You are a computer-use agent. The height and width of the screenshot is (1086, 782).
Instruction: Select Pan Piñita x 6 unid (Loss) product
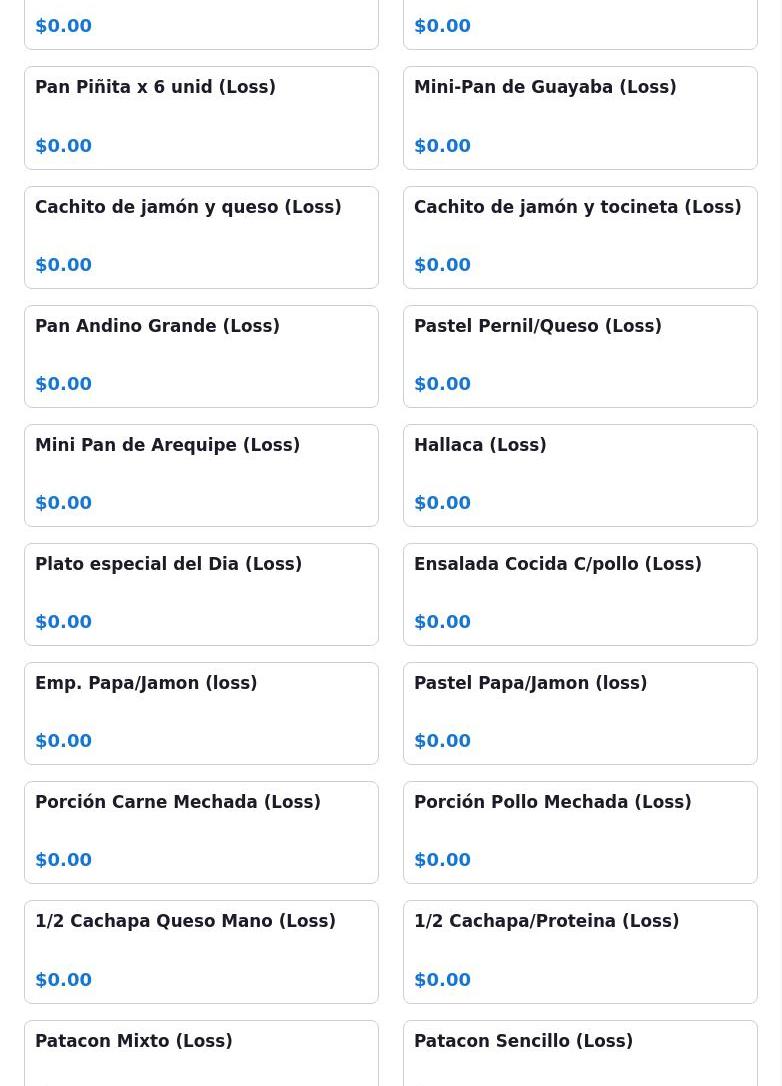tap(201, 118)
